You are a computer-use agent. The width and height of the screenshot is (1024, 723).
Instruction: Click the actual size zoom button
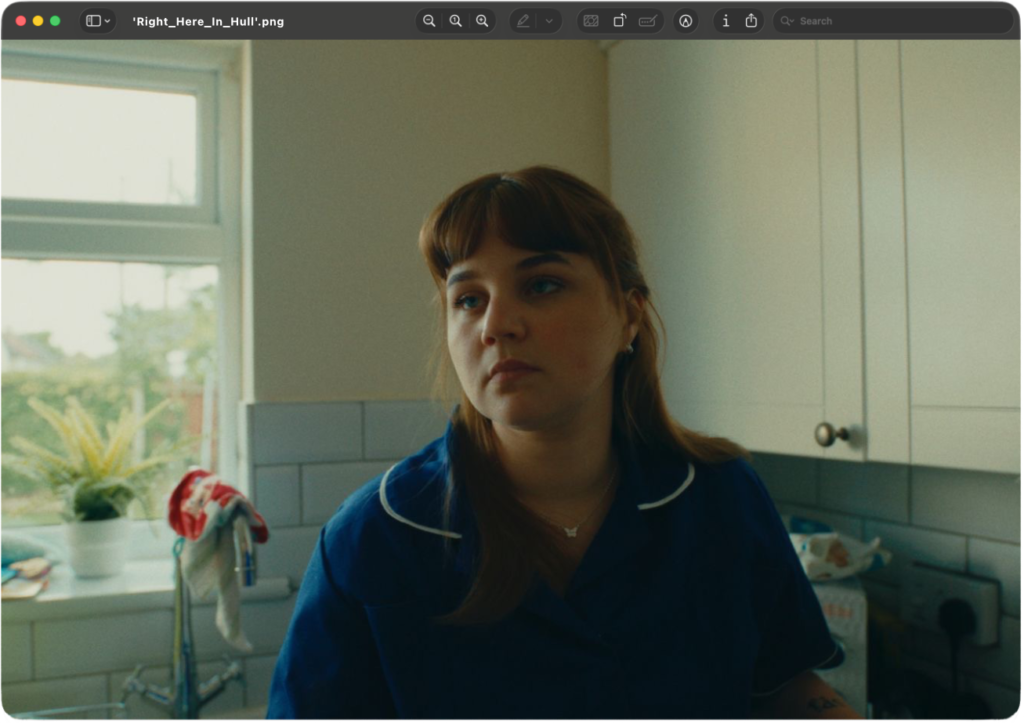coord(456,21)
